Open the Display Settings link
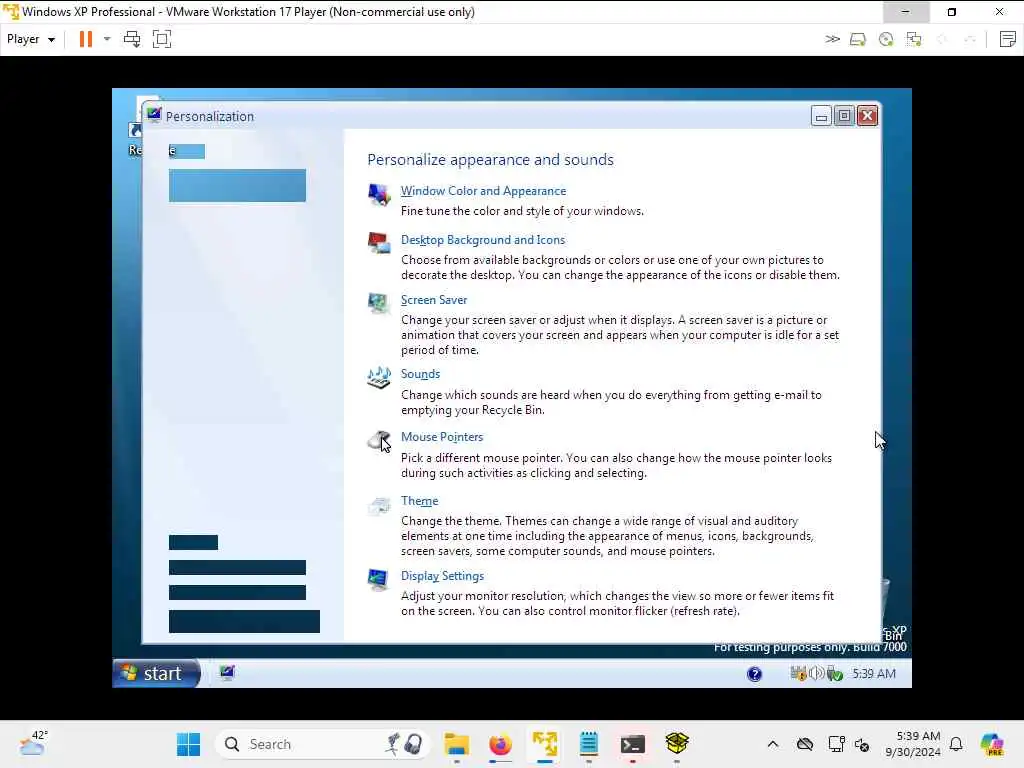Image resolution: width=1024 pixels, height=768 pixels. coord(442,576)
